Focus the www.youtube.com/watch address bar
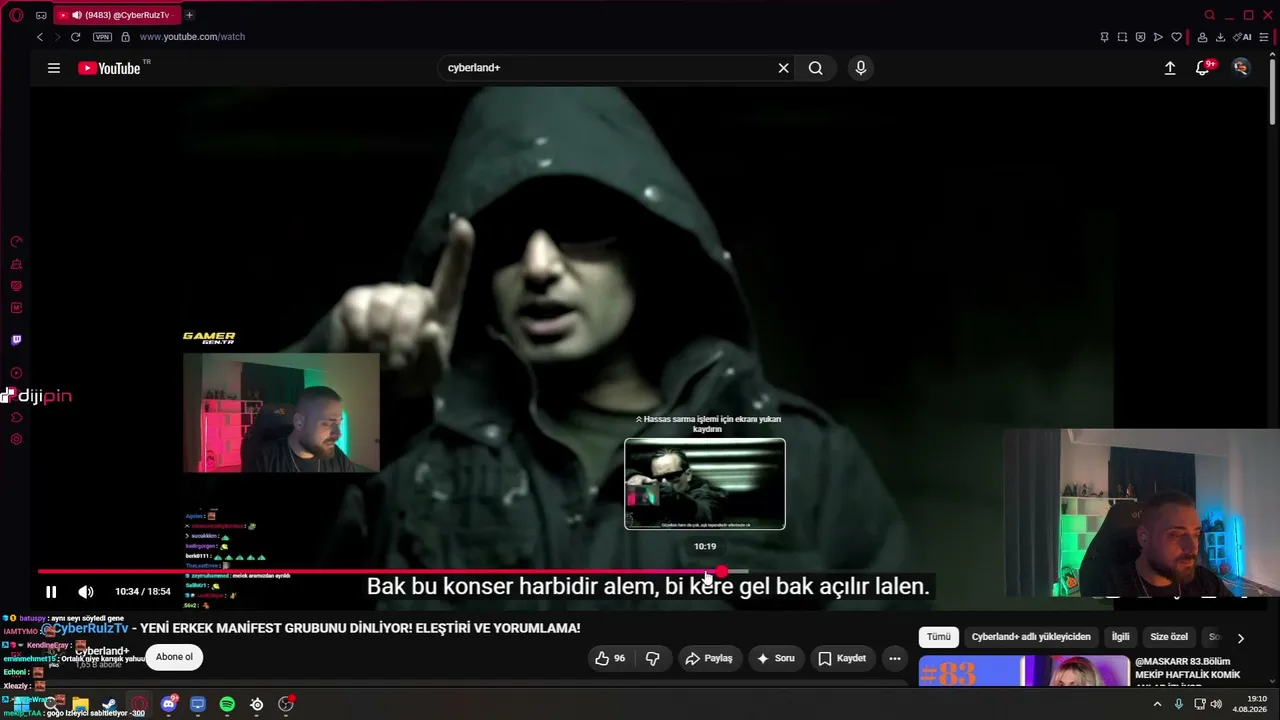 click(x=192, y=37)
